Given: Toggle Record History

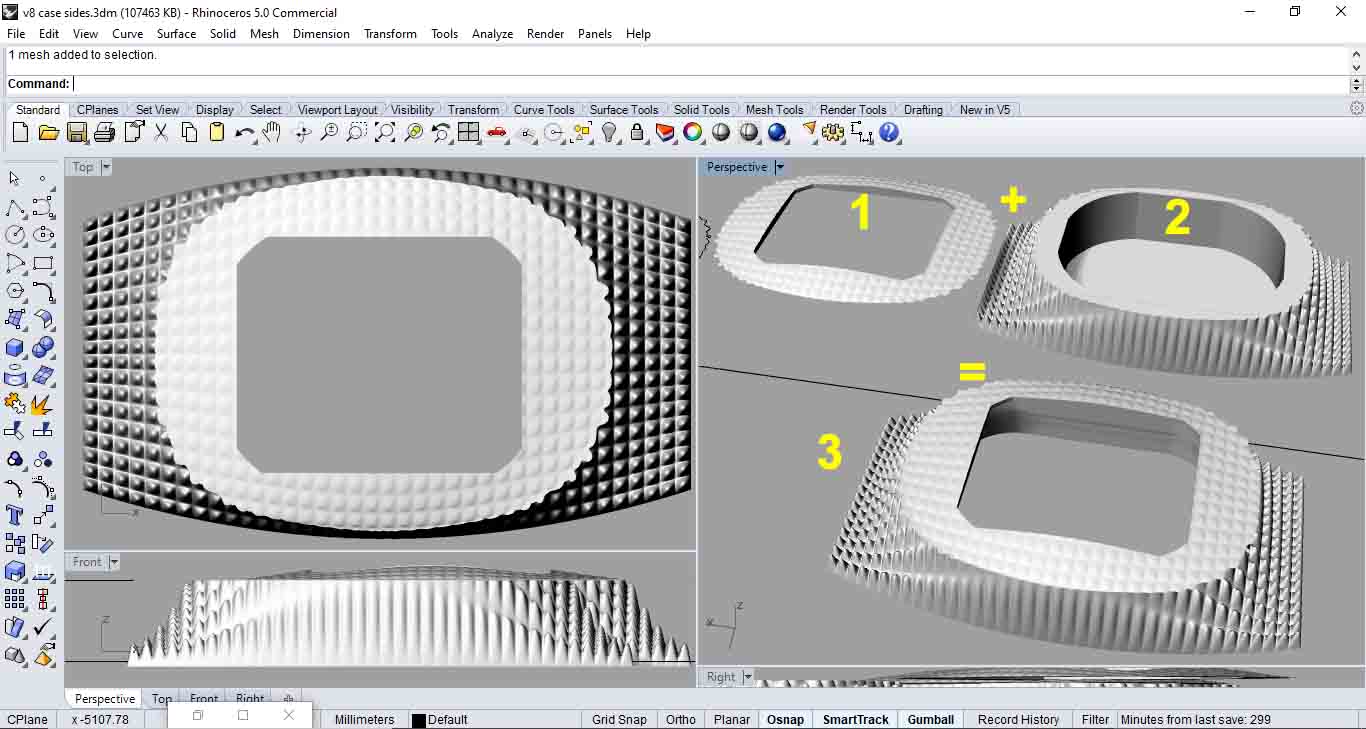Looking at the screenshot, I should (1019, 719).
